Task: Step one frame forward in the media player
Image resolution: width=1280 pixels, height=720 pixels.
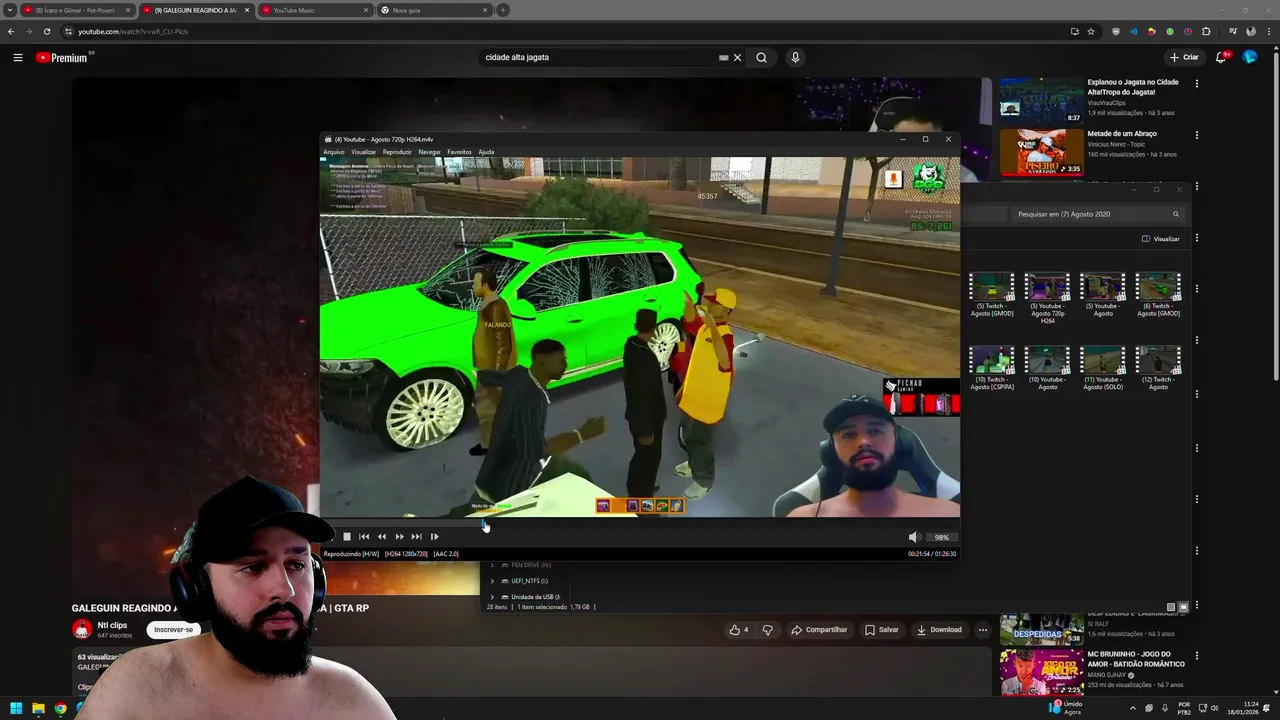Action: point(434,537)
